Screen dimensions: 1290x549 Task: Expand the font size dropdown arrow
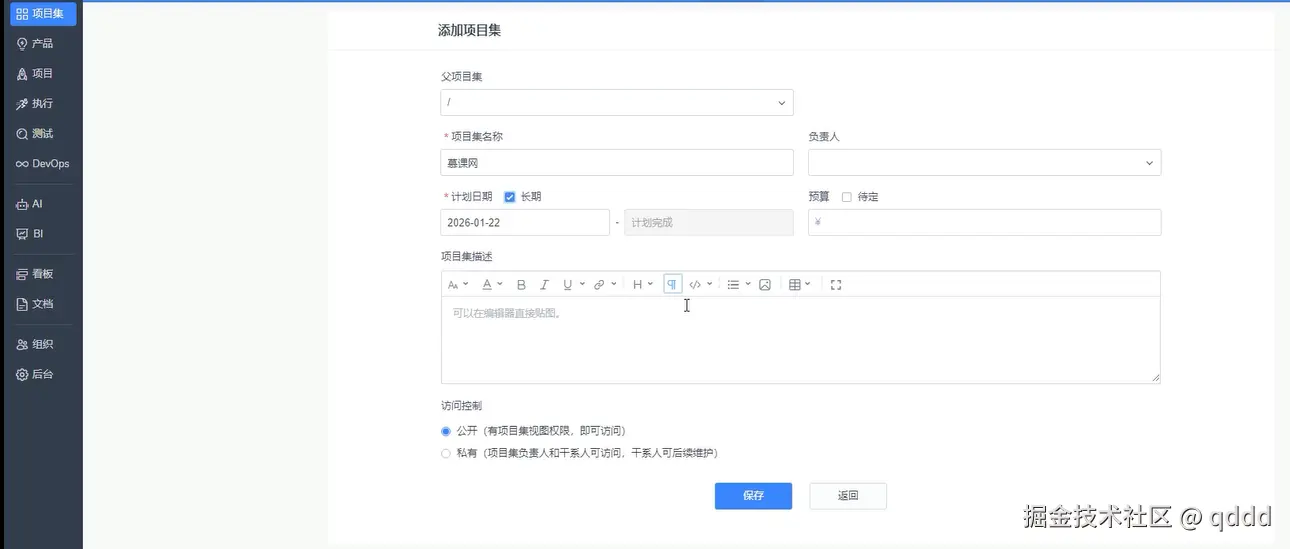[466, 285]
